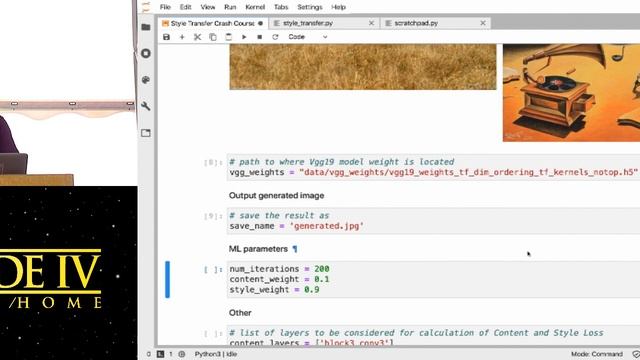
Task: Open the File Browser sidebar folder icon
Action: [146, 27]
